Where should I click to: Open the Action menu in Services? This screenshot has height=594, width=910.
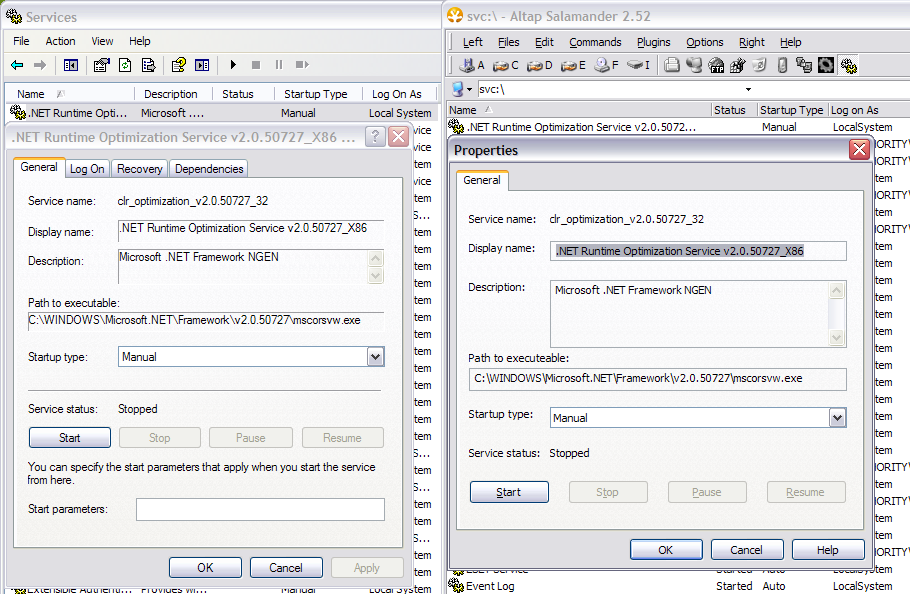[x=60, y=41]
